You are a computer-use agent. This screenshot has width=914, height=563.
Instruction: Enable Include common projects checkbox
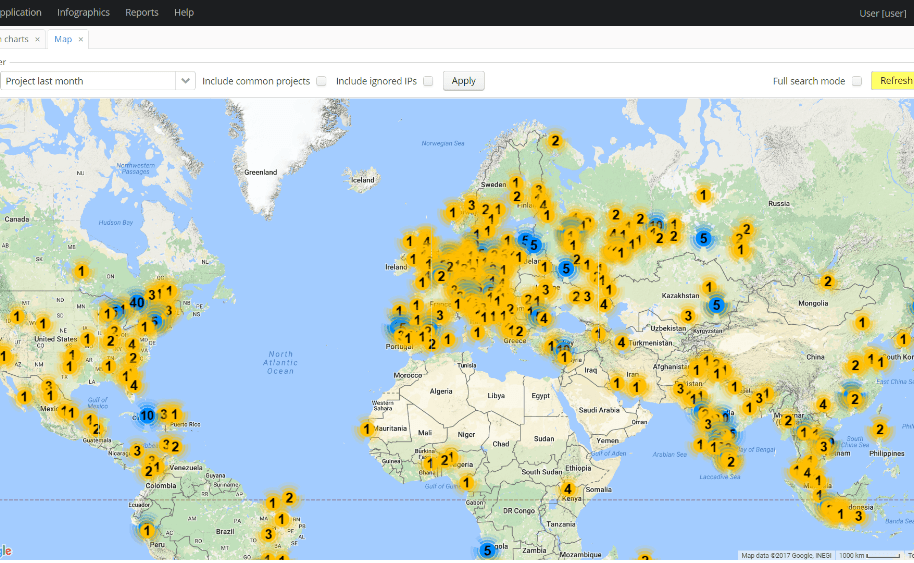coord(321,81)
